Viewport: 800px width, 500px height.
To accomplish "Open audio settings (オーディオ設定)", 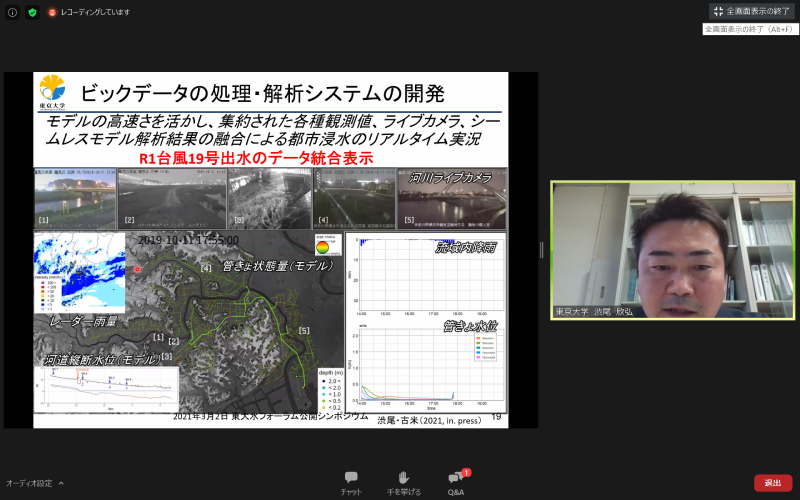I will 29,483.
